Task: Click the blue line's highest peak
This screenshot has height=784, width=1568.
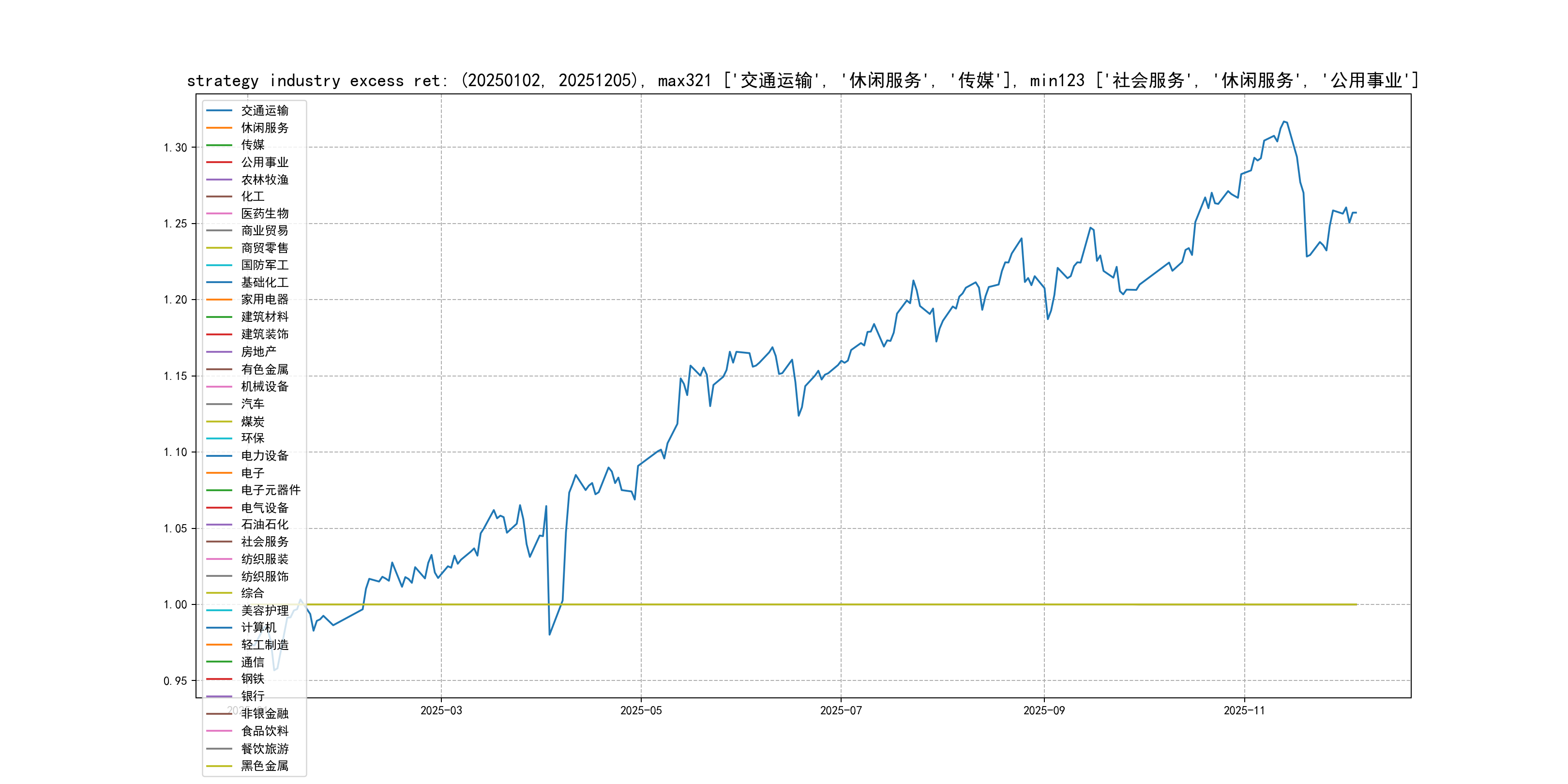Action: [1284, 122]
